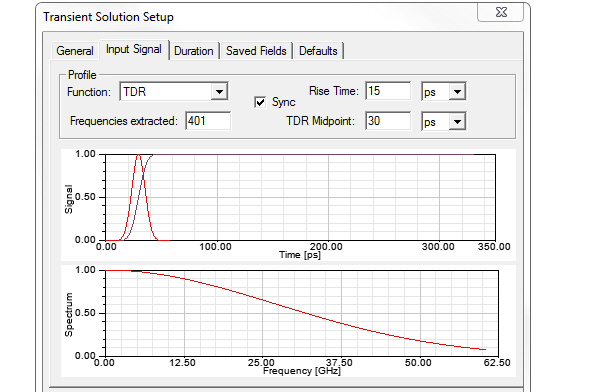Screen dimensions: 600x392
Task: Open the Defaults tab
Action: (318, 51)
